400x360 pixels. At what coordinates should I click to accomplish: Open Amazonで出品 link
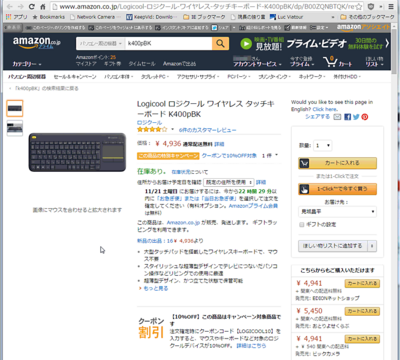pos(179,64)
